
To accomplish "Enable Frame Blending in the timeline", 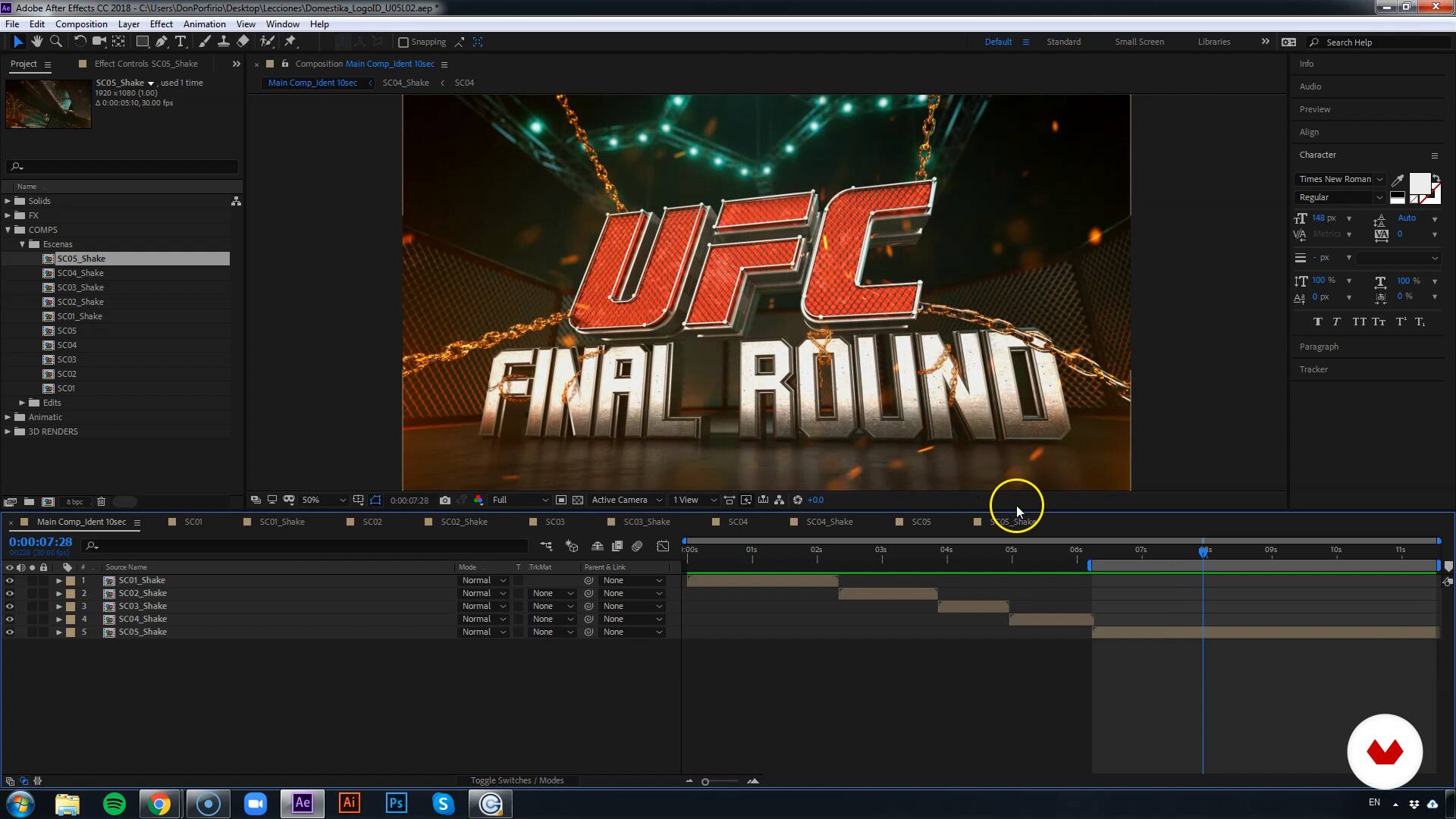I will point(617,546).
